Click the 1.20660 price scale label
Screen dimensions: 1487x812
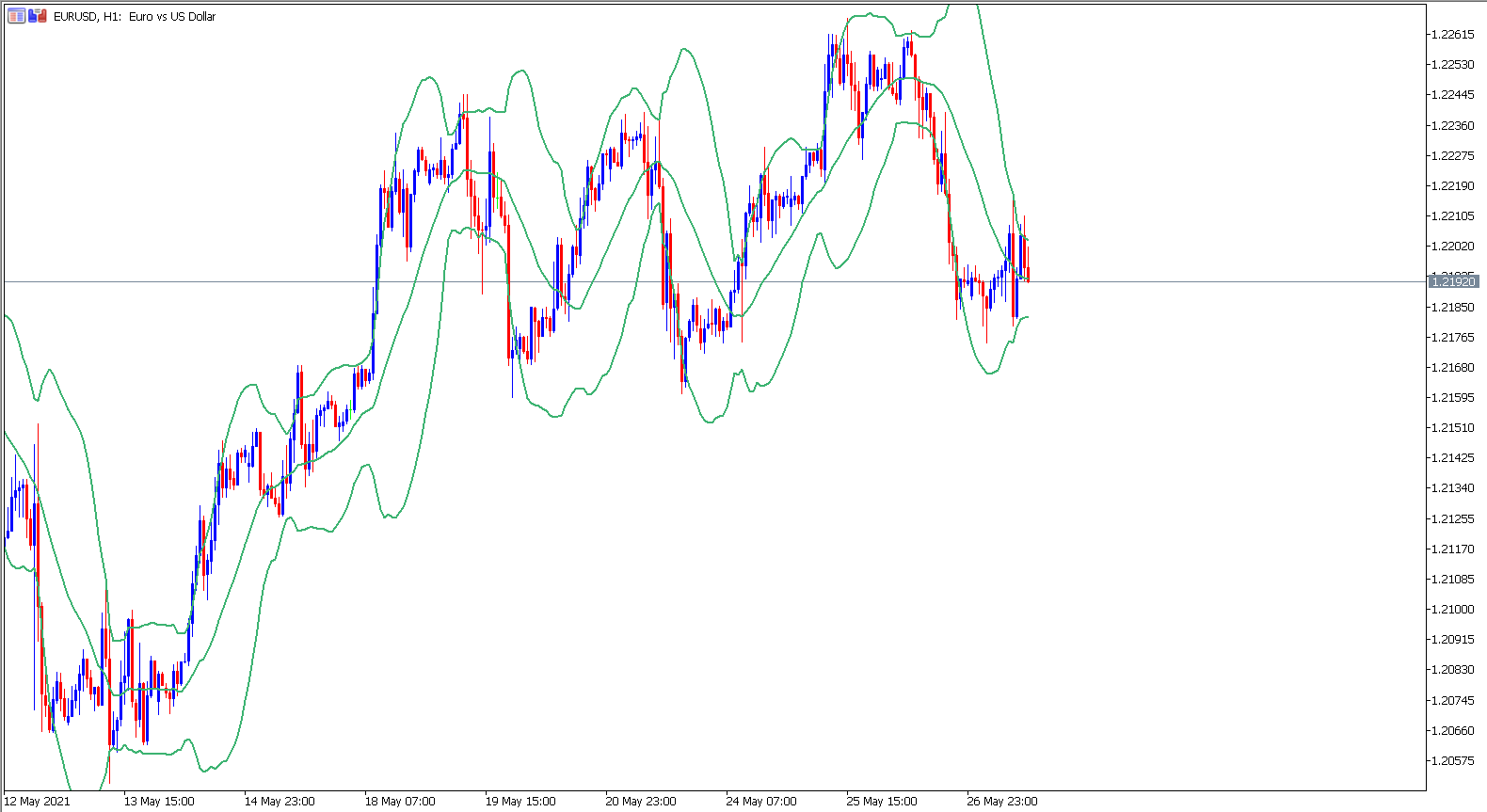pyautogui.click(x=1452, y=730)
